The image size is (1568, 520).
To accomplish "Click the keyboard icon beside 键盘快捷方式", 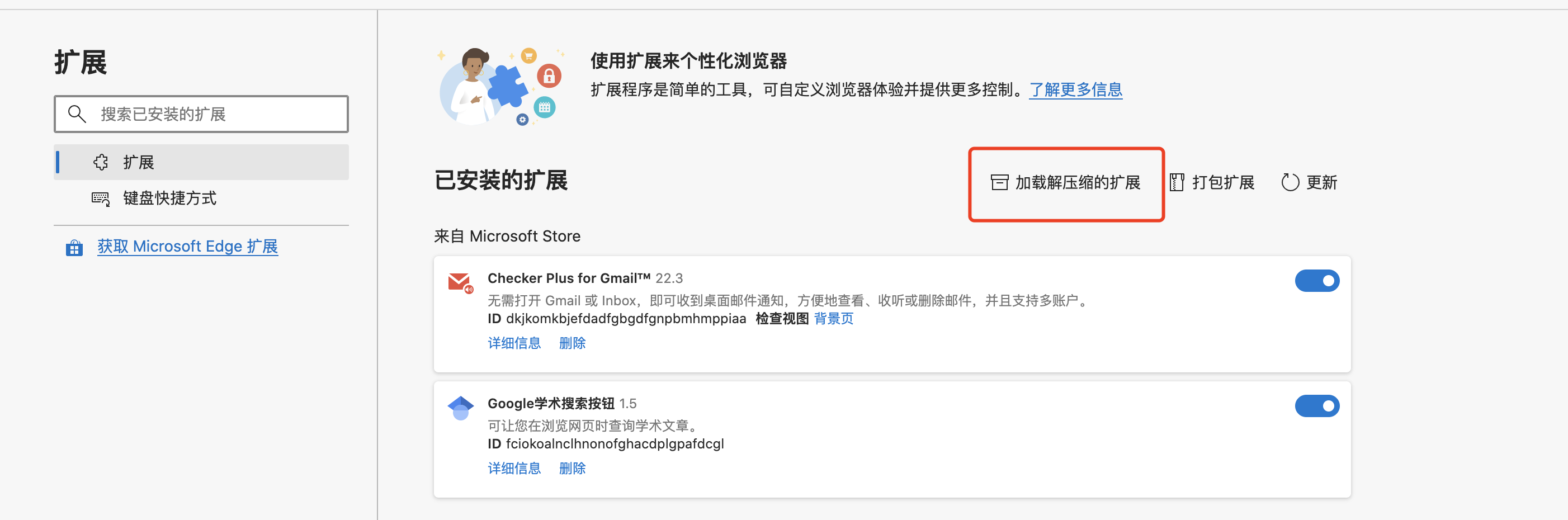I will [101, 198].
